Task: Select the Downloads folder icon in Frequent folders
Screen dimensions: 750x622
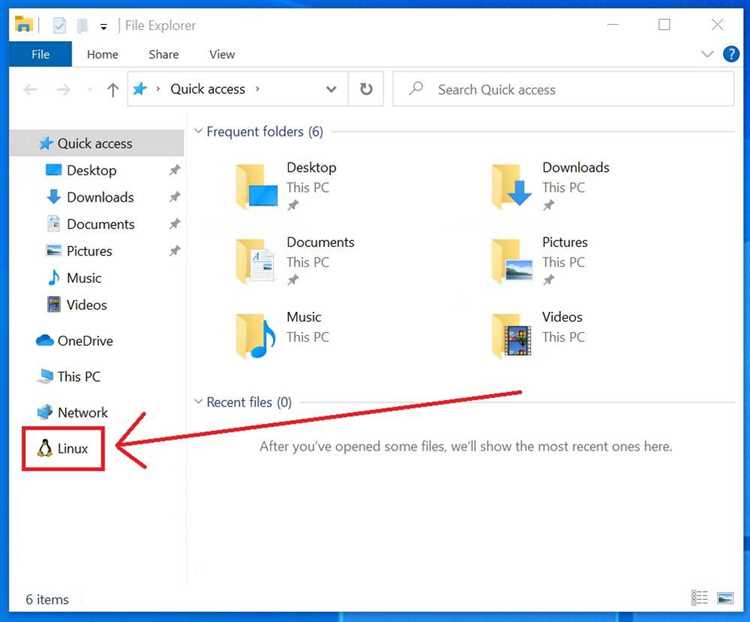Action: tap(512, 186)
